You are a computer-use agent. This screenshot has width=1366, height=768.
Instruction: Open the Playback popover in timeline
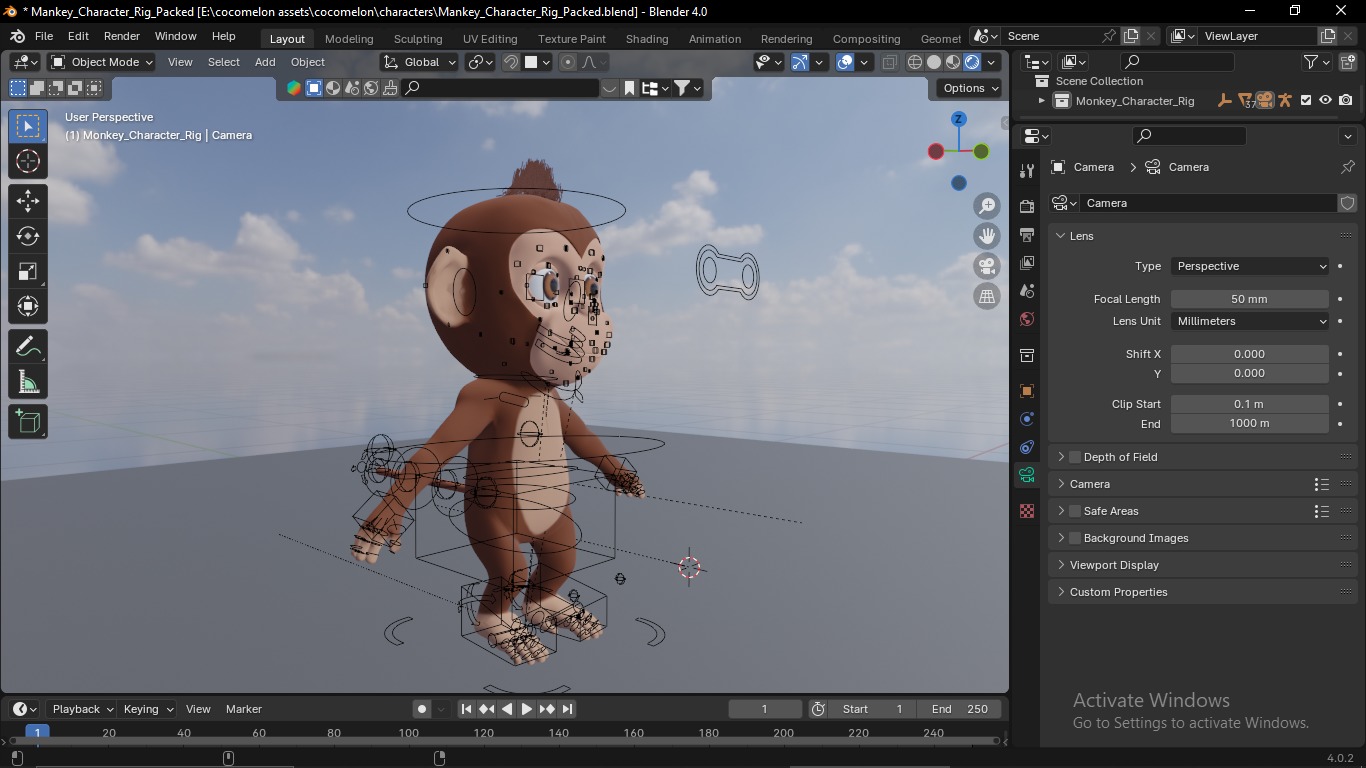[x=82, y=709]
